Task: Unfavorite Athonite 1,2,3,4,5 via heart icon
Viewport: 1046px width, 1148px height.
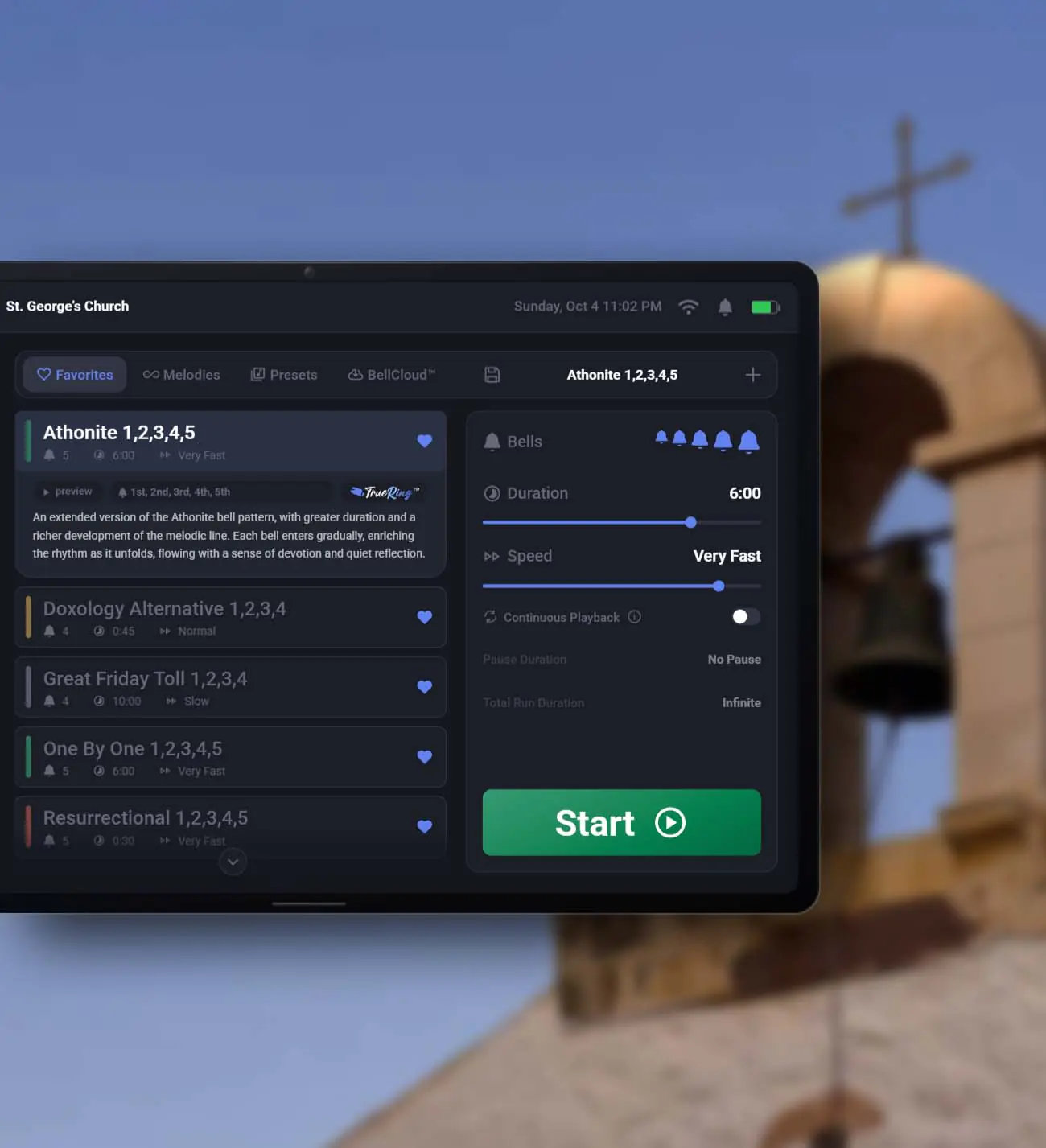Action: 425,441
